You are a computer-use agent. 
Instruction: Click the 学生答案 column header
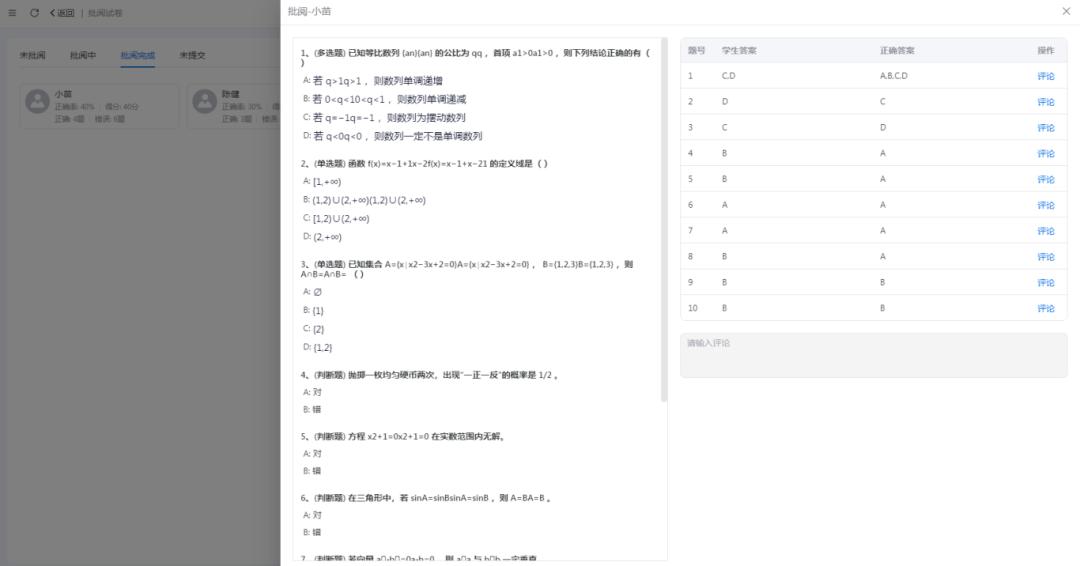(x=739, y=50)
